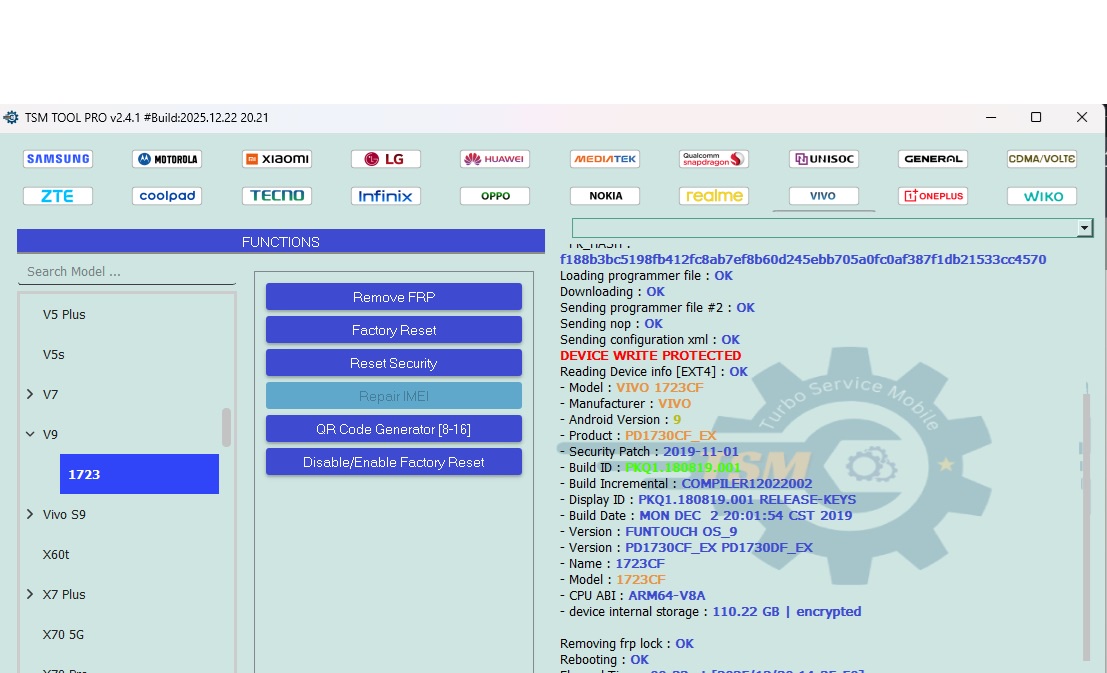The width and height of the screenshot is (1107, 673).
Task: Click Disable/Enable Factory Reset button
Action: pyautogui.click(x=394, y=462)
